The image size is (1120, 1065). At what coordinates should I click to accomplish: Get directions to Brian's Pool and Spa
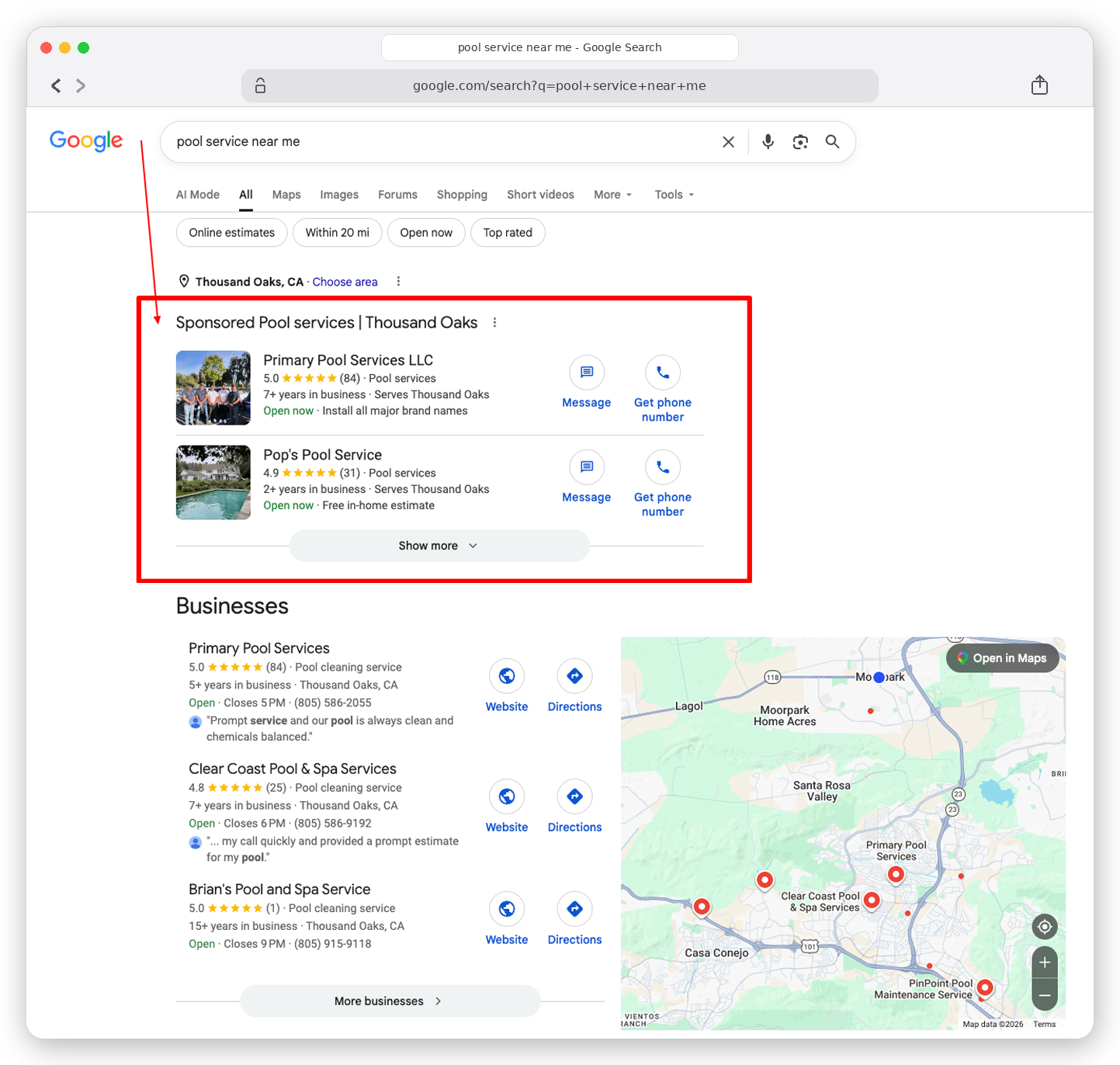pyautogui.click(x=575, y=918)
